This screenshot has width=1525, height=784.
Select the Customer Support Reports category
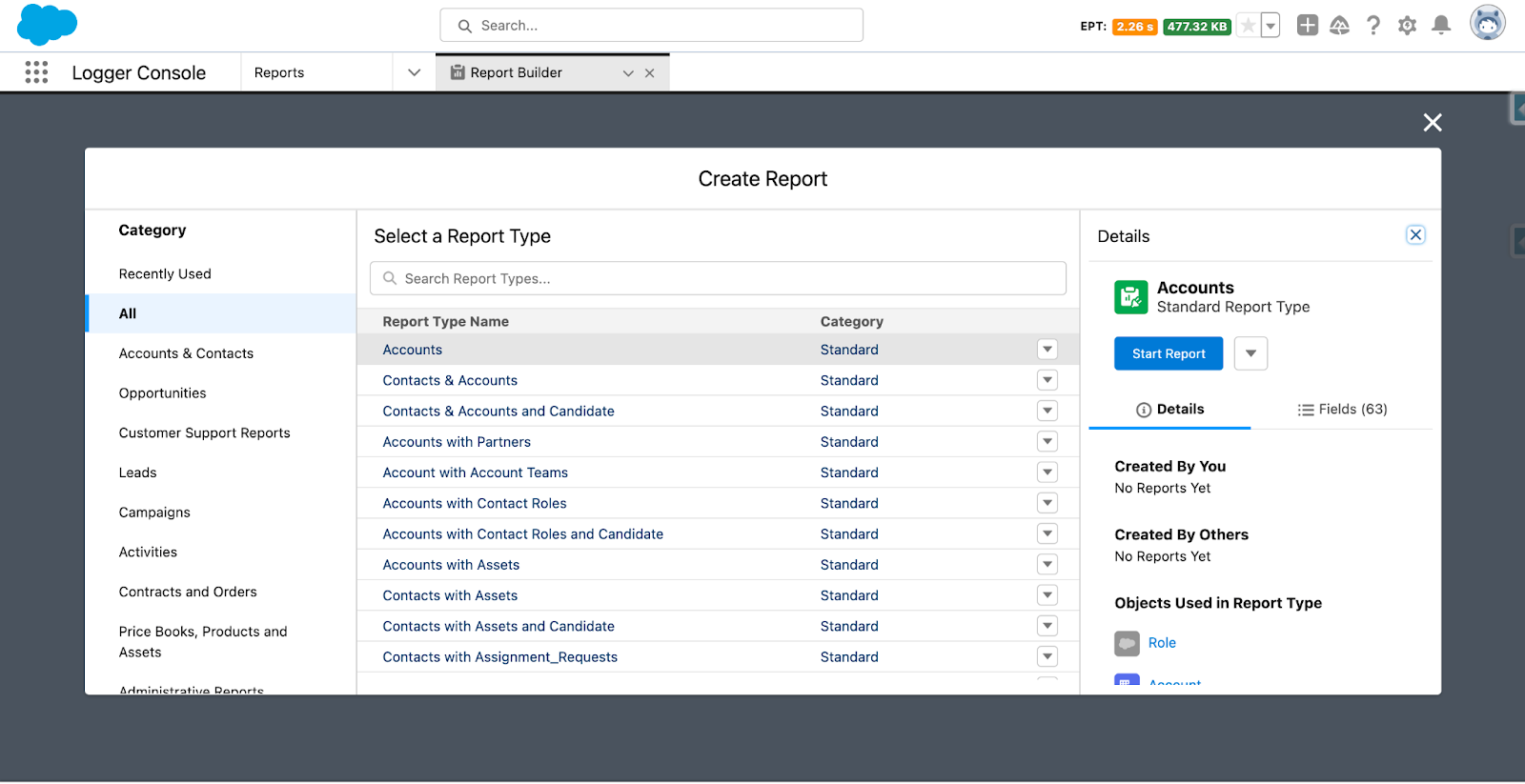point(204,433)
